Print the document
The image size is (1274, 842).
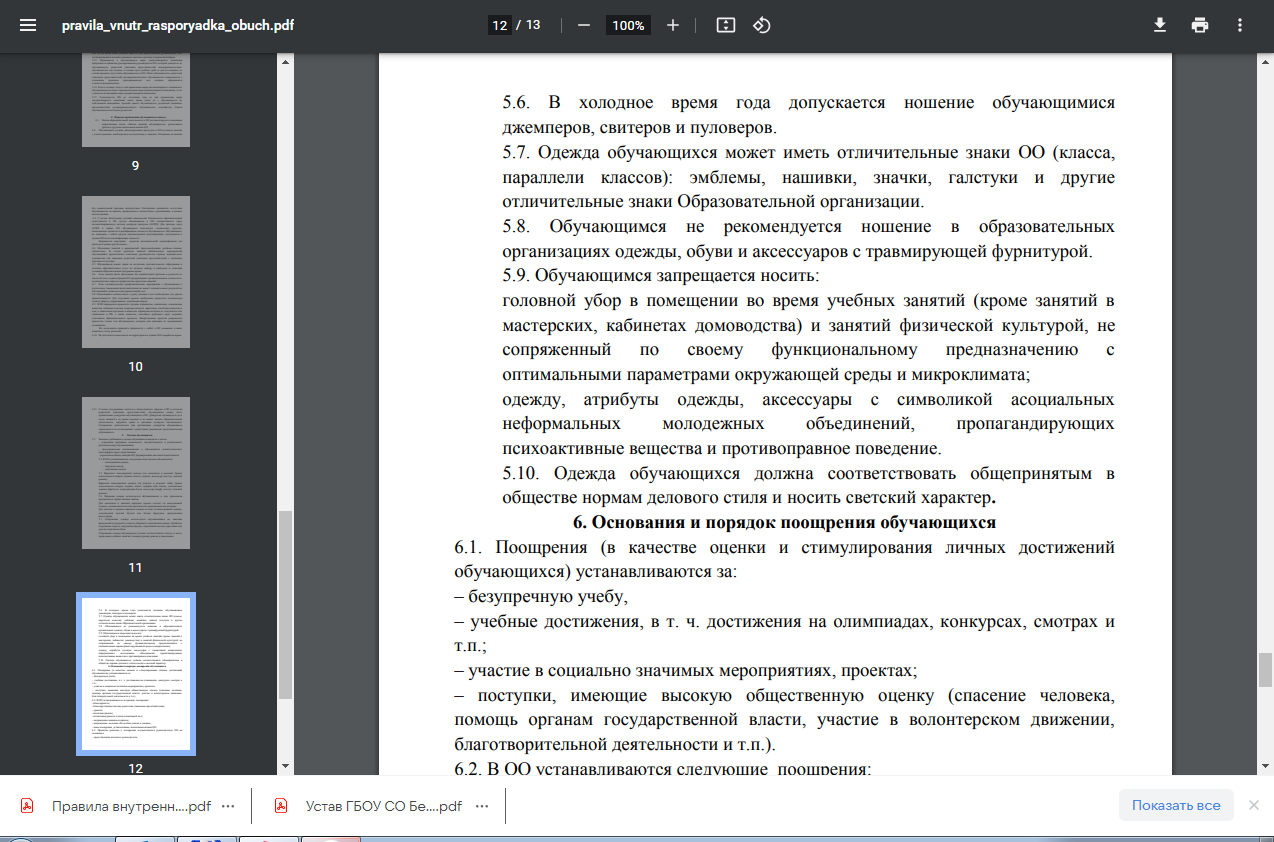[1200, 25]
